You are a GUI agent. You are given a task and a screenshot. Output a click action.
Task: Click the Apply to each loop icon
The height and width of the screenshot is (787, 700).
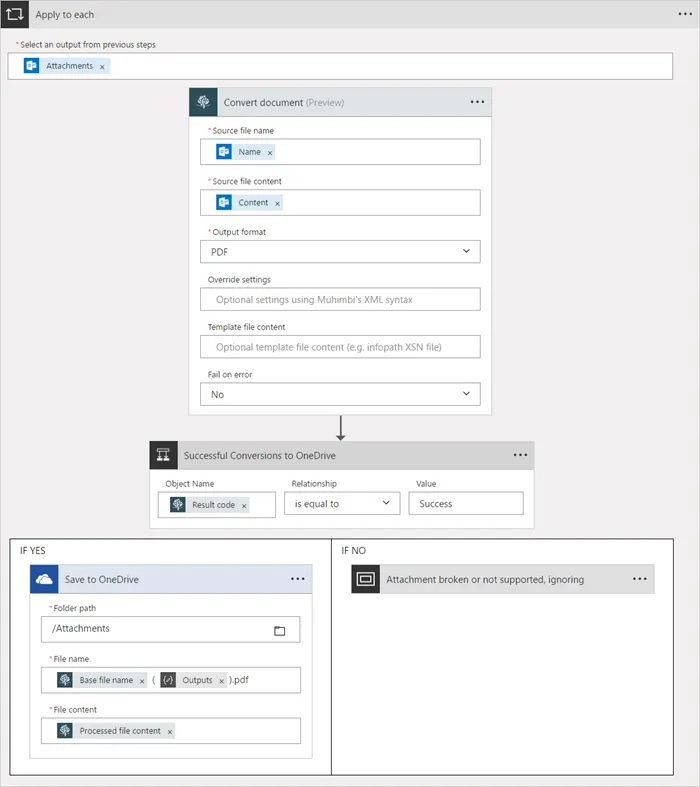pos(14,14)
